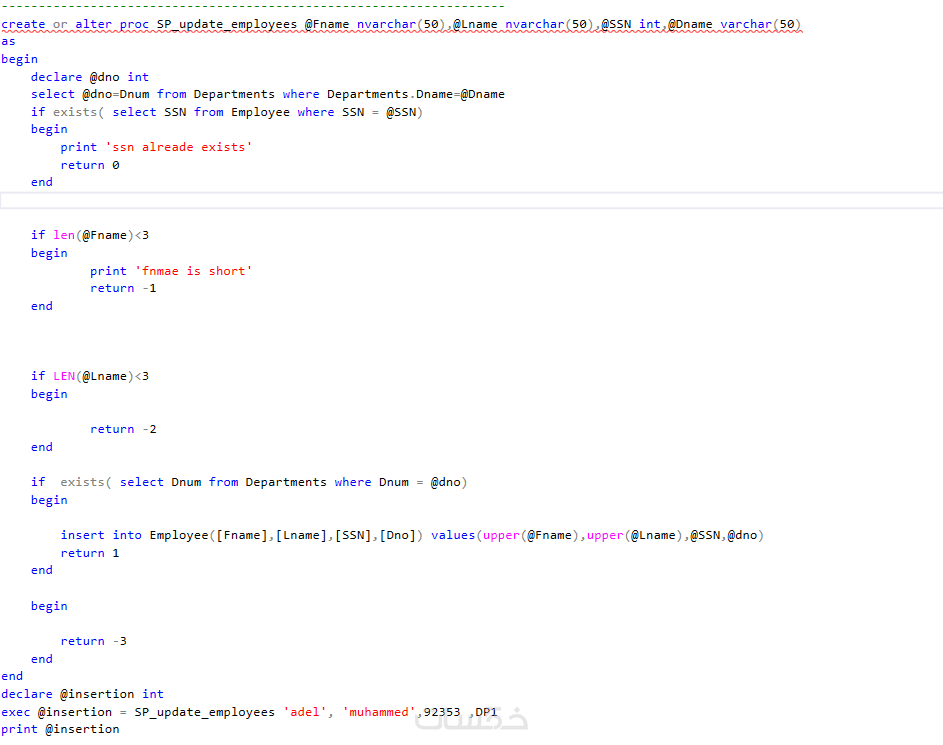The image size is (943, 745).
Task: Click the 'return -2' statement
Action: [123, 429]
